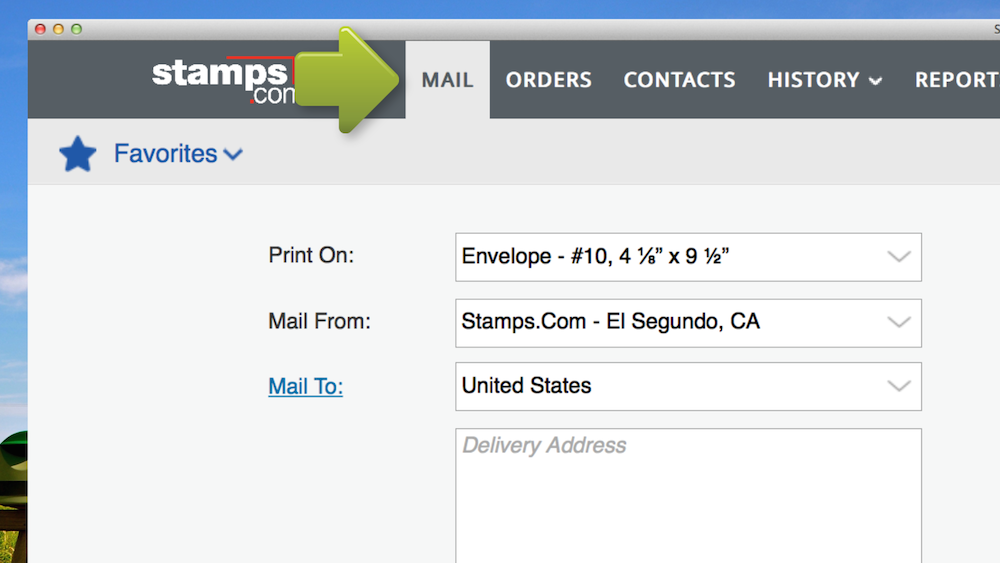This screenshot has width=1000, height=563.
Task: Expand the chevron next to HISTORY
Action: (x=876, y=82)
